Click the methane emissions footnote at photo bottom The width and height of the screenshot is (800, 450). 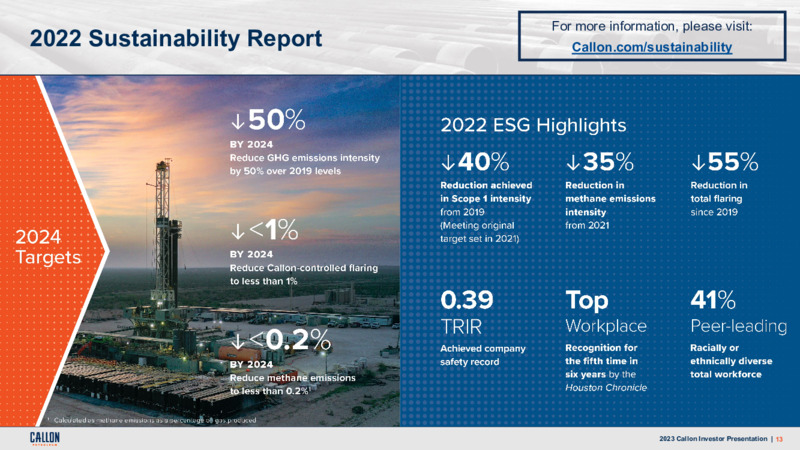point(152,420)
